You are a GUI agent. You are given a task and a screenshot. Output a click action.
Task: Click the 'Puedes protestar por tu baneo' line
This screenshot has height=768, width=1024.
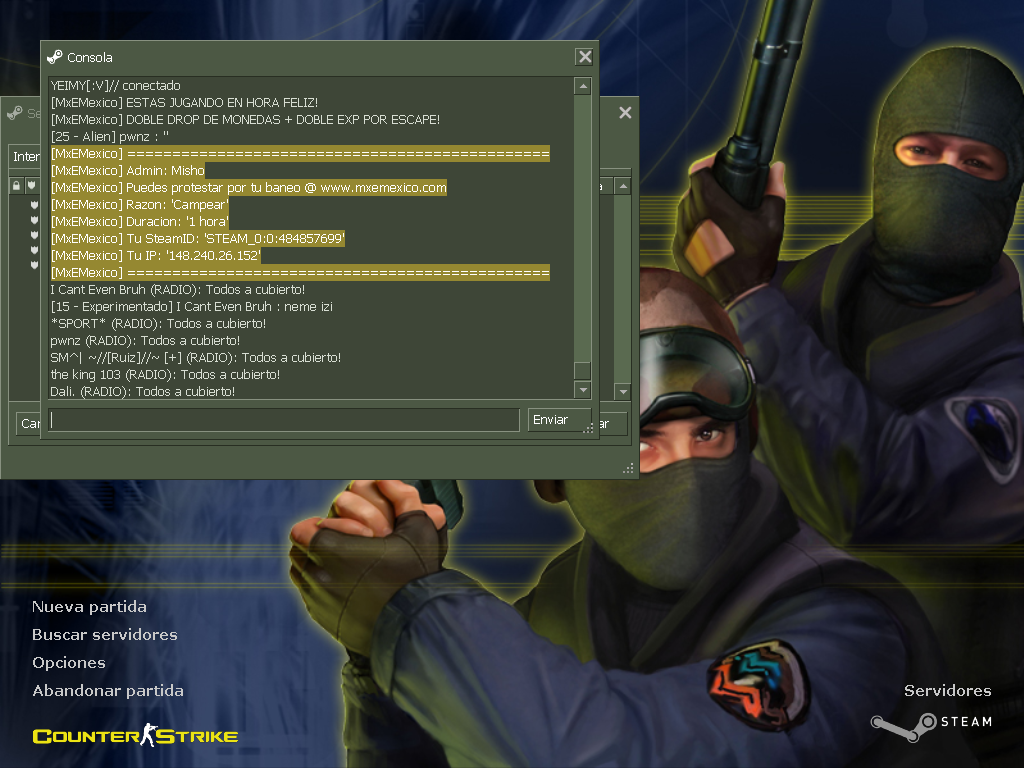(249, 187)
